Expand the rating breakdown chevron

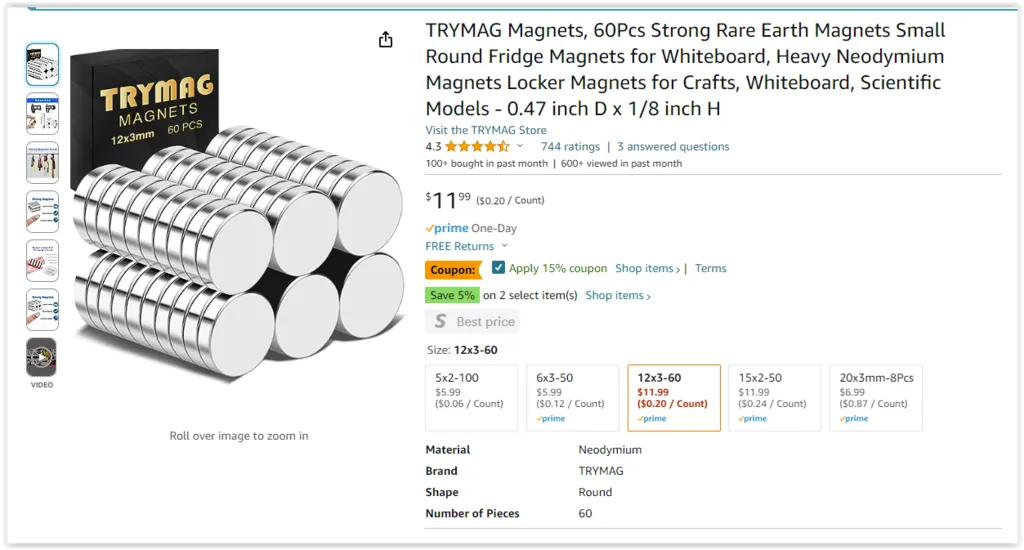(520, 147)
